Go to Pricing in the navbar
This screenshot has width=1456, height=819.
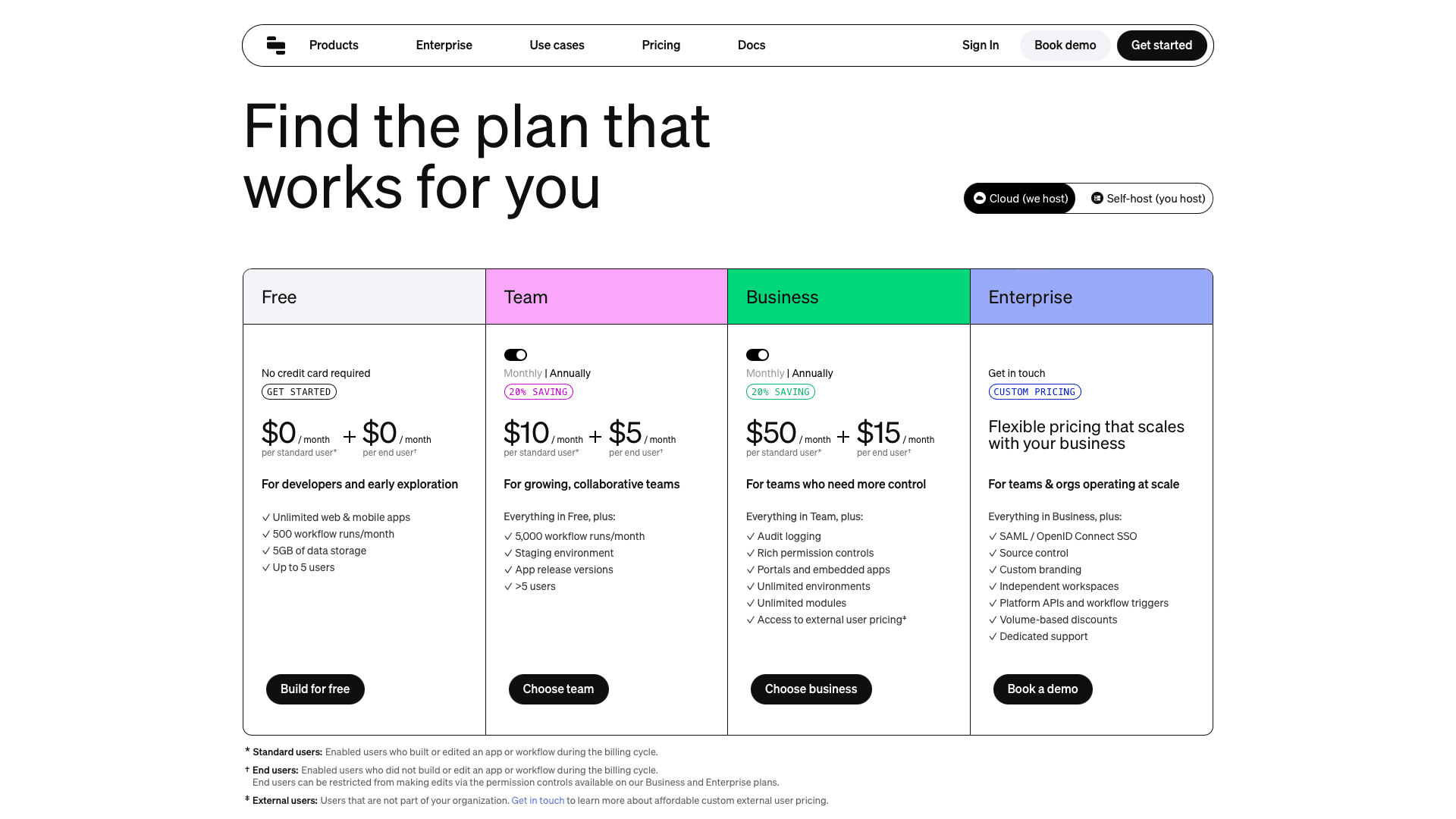661,45
